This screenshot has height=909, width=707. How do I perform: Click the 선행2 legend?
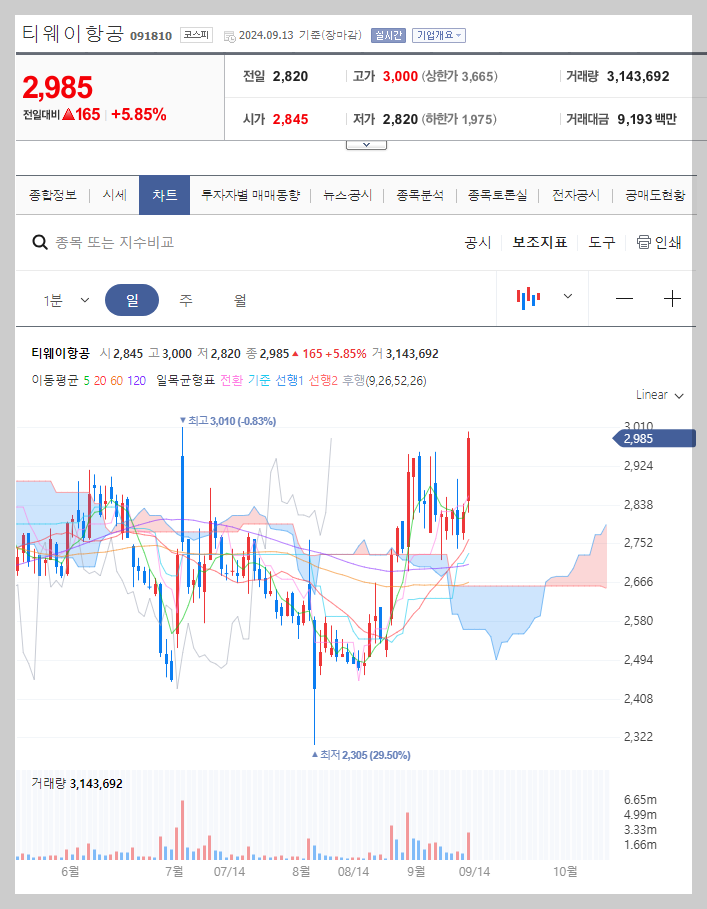click(323, 380)
